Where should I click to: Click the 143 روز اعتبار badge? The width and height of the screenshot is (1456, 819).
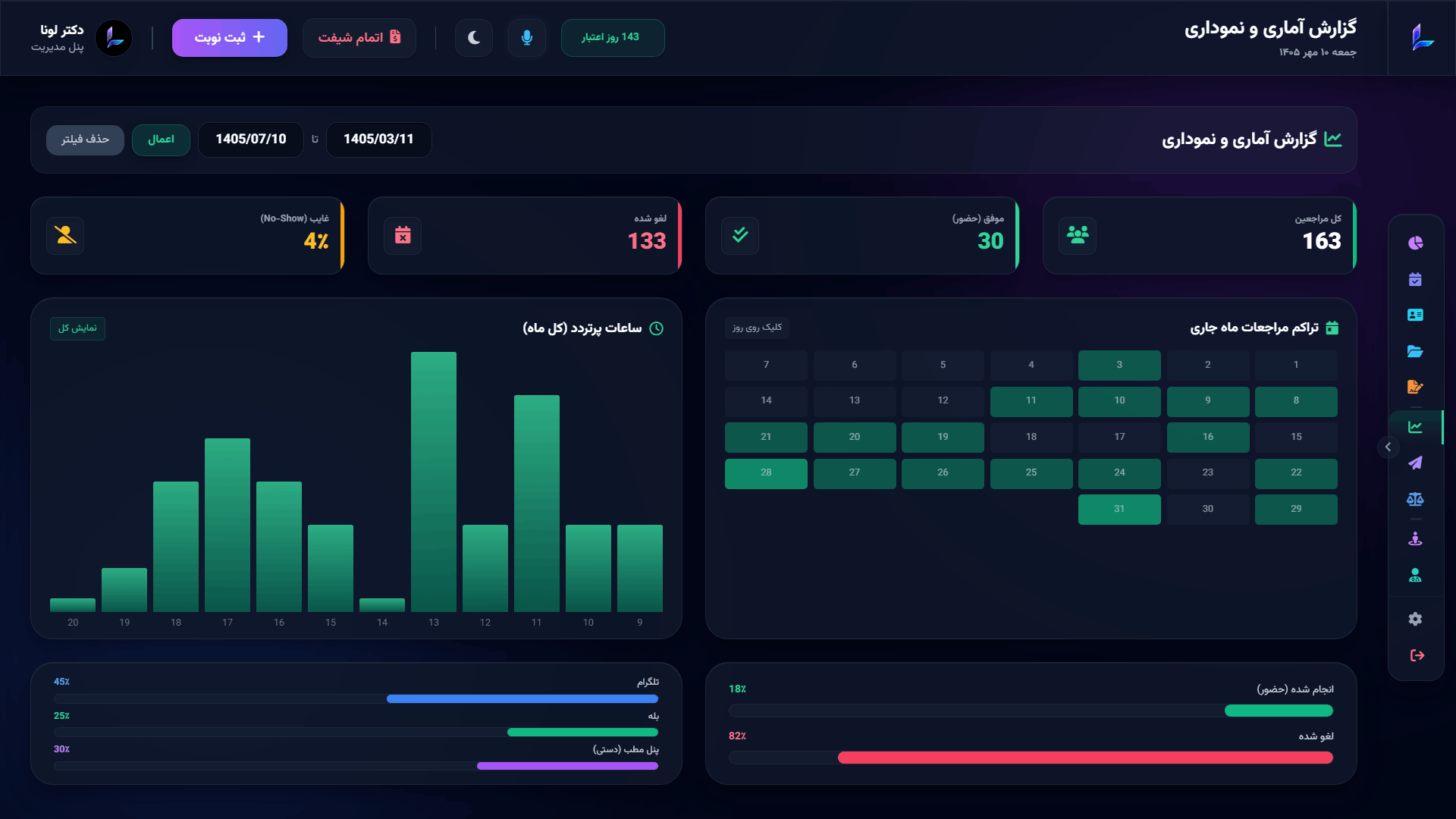tap(613, 37)
